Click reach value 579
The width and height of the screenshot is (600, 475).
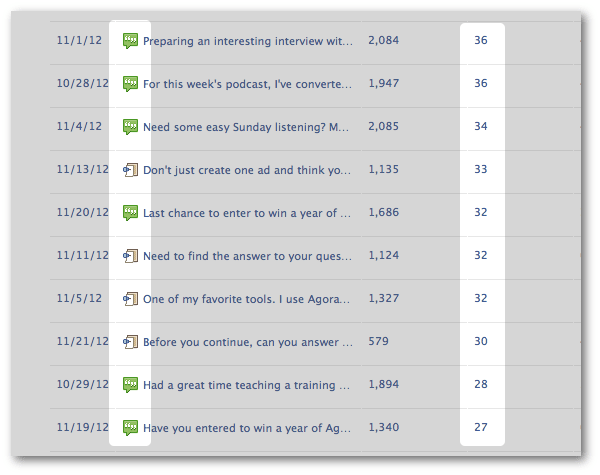coord(378,341)
